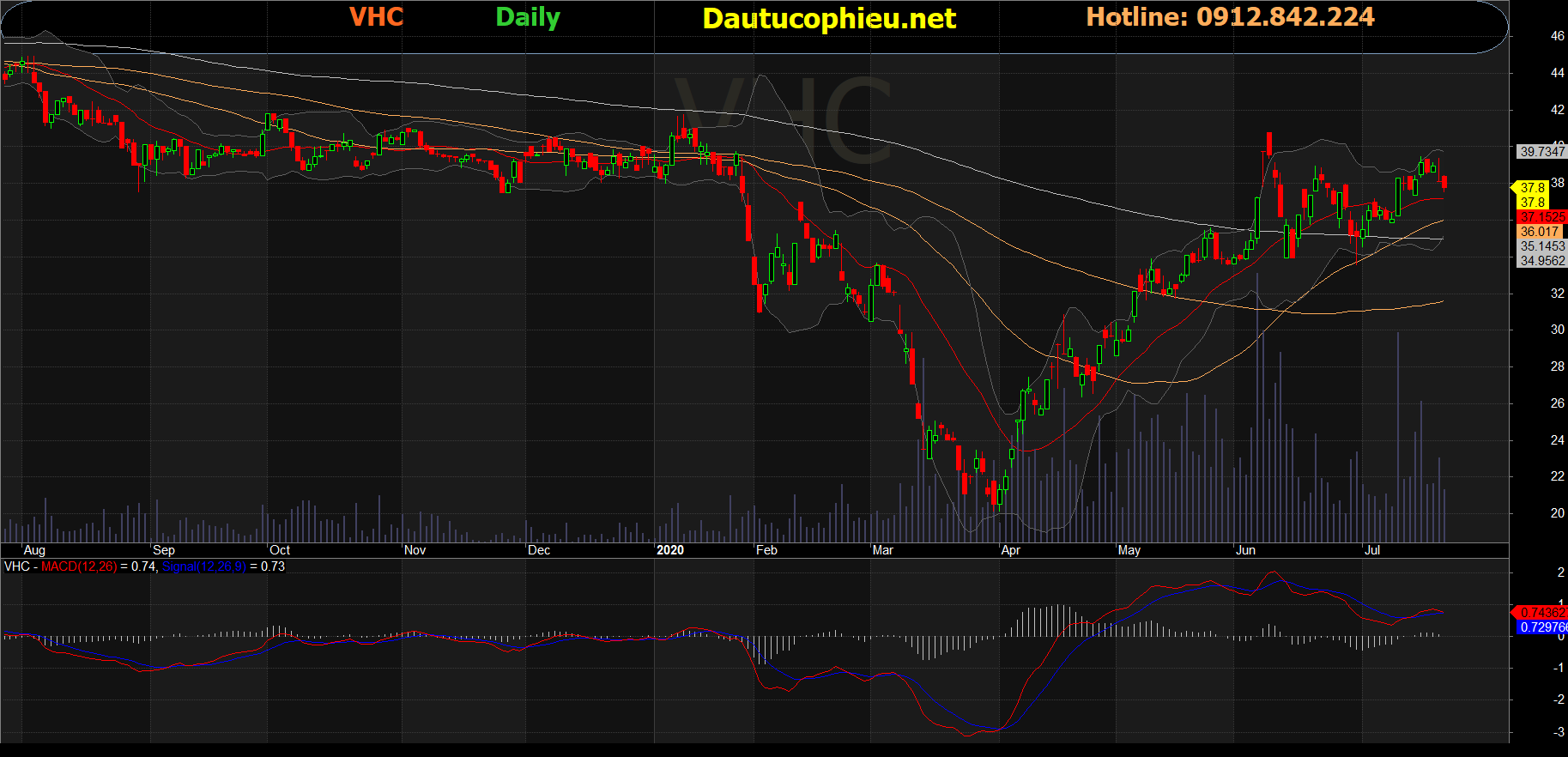Click the Jul marker on time axis
This screenshot has height=757, width=1568.
[1371, 550]
